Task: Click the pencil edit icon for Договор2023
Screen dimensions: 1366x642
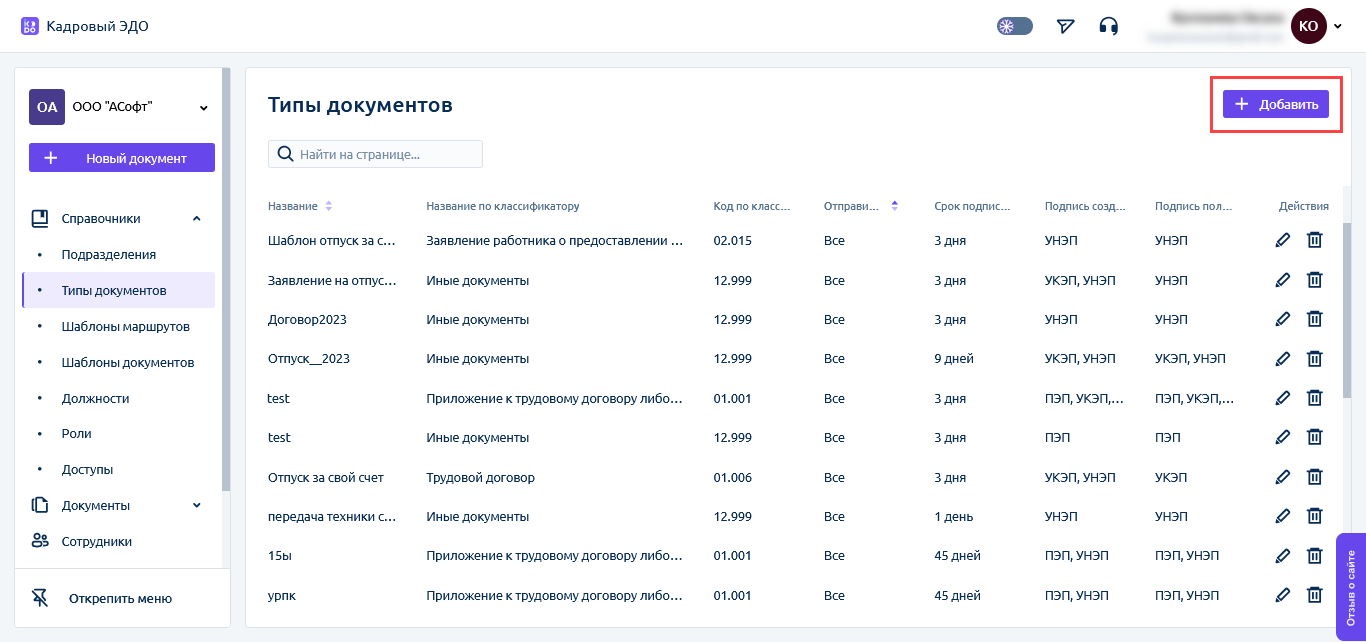Action: 1283,320
